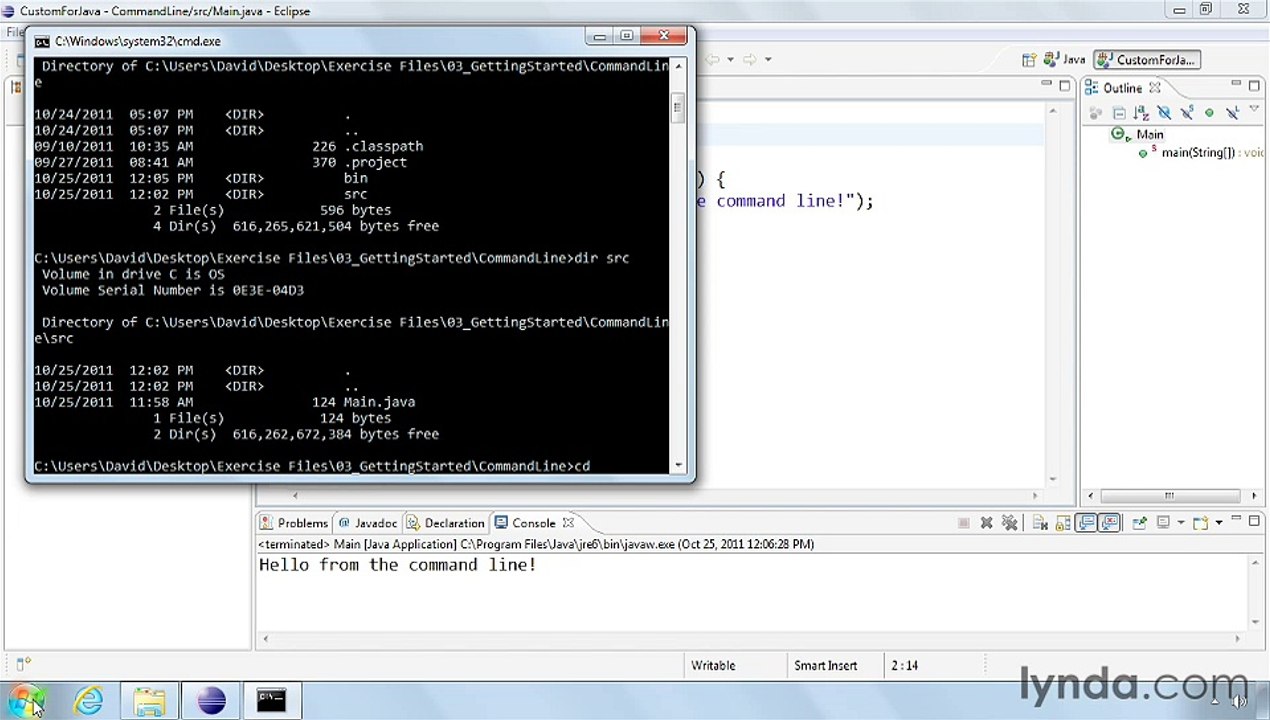Viewport: 1270px width, 720px height.
Task: Maximize the Console view
Action: 1254,521
